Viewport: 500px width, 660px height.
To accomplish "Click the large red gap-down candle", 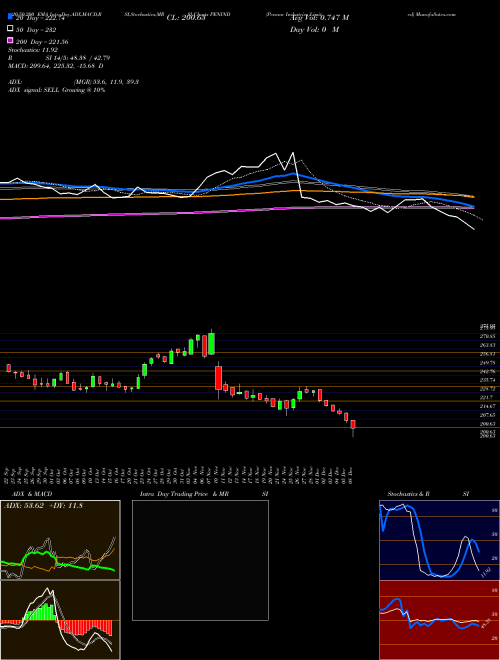I will (x=218, y=378).
